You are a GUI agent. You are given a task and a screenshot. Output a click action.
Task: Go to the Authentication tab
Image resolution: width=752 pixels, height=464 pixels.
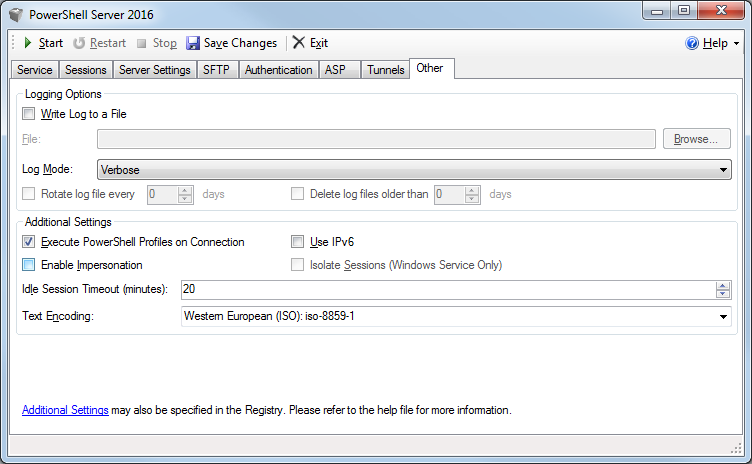279,70
